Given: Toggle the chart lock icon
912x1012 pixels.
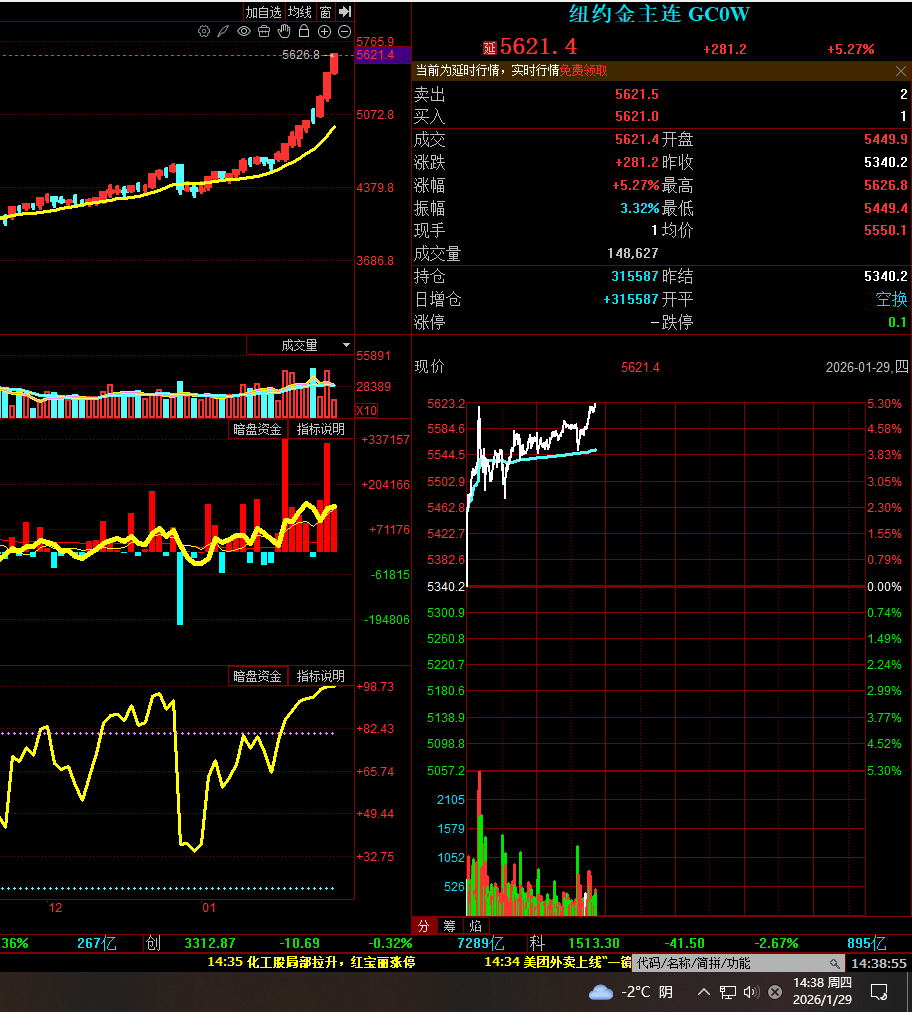Looking at the screenshot, I should coord(304,30).
